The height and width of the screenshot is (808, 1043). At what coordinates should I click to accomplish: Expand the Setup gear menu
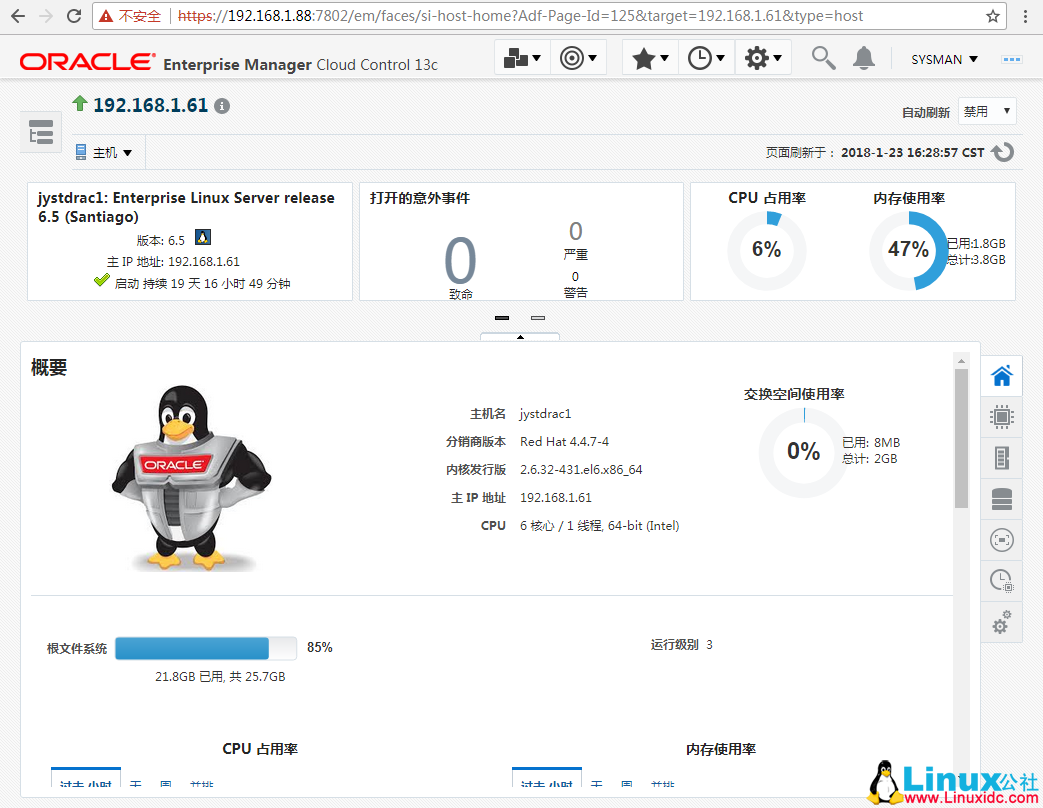click(763, 58)
